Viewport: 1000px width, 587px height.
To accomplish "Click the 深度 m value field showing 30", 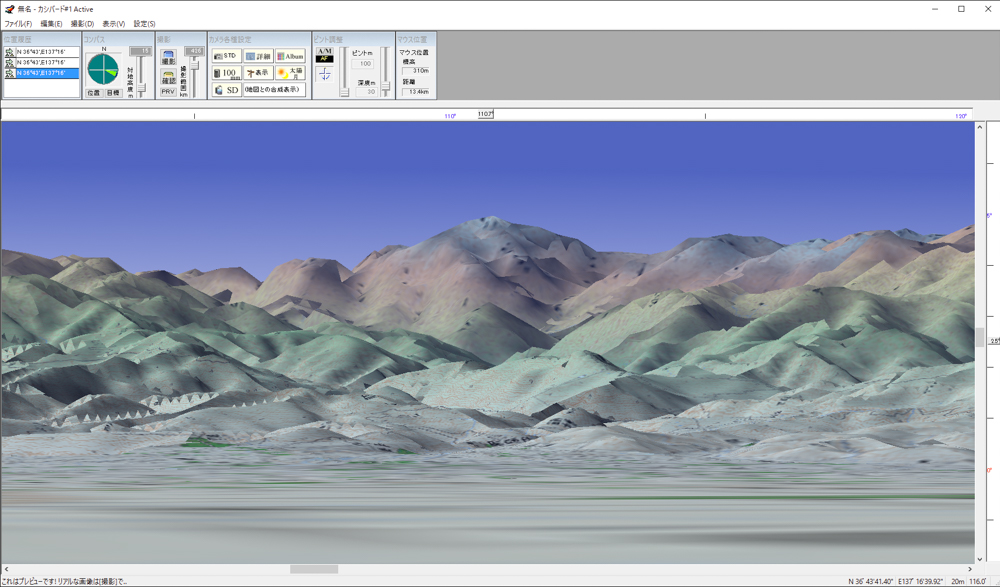I will pyautogui.click(x=366, y=92).
